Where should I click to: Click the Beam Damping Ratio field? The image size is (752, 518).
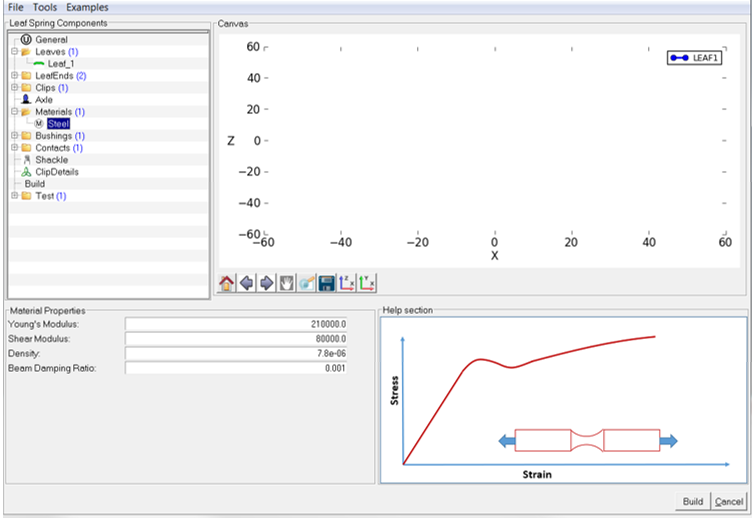[x=236, y=368]
